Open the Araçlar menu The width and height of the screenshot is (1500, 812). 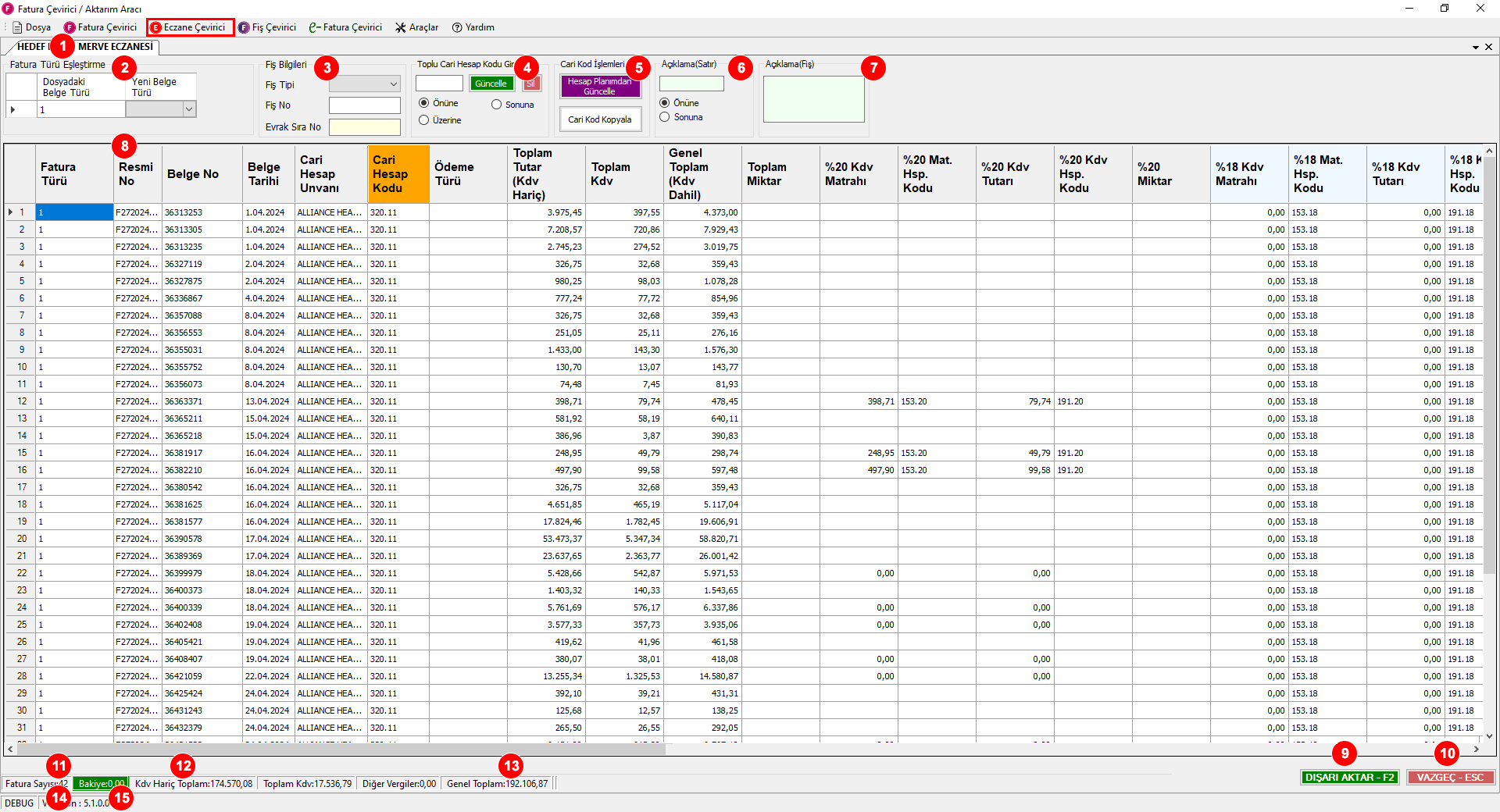point(416,27)
